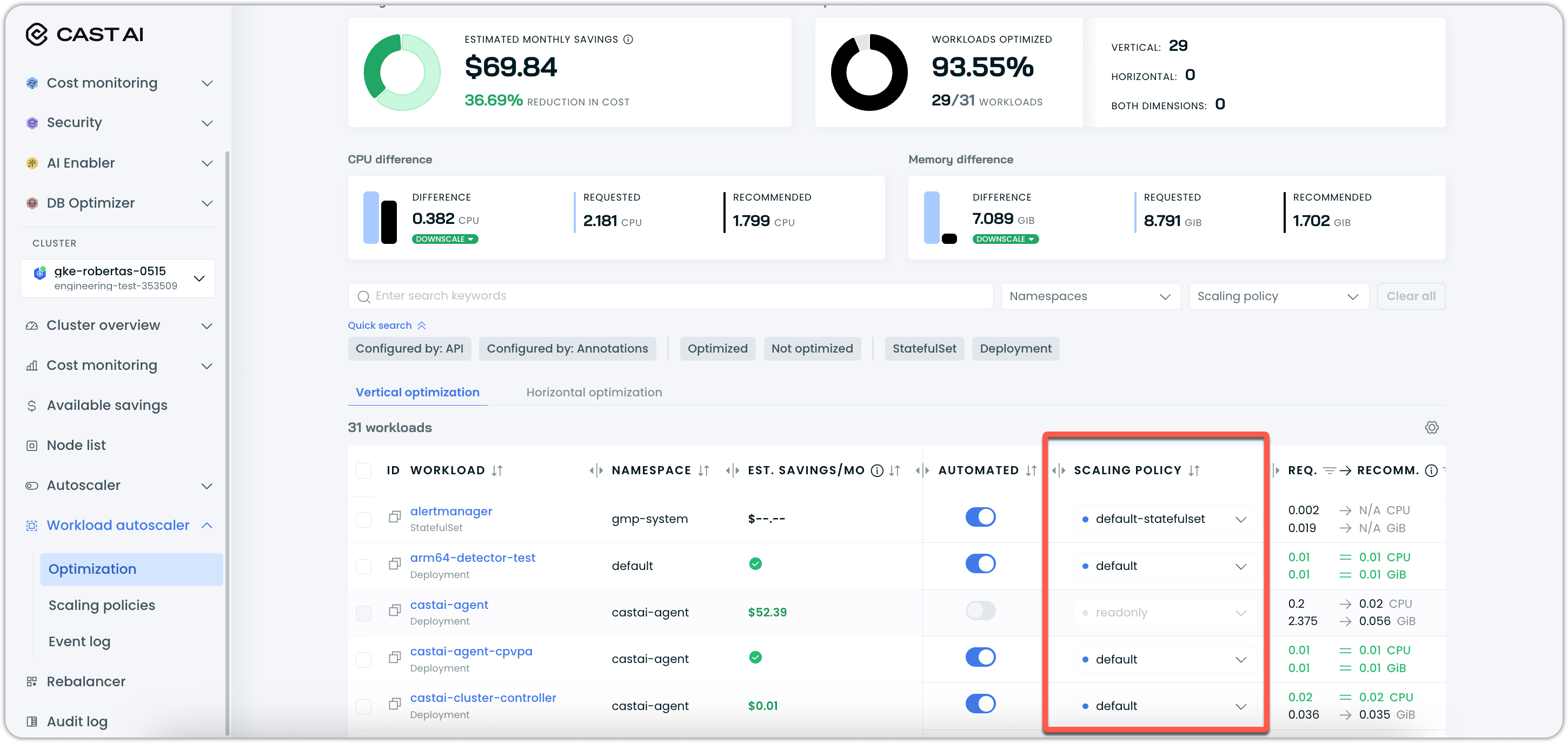Copy the alertmanager workload ID icon
Screen dimensions: 1568x743
click(x=395, y=517)
